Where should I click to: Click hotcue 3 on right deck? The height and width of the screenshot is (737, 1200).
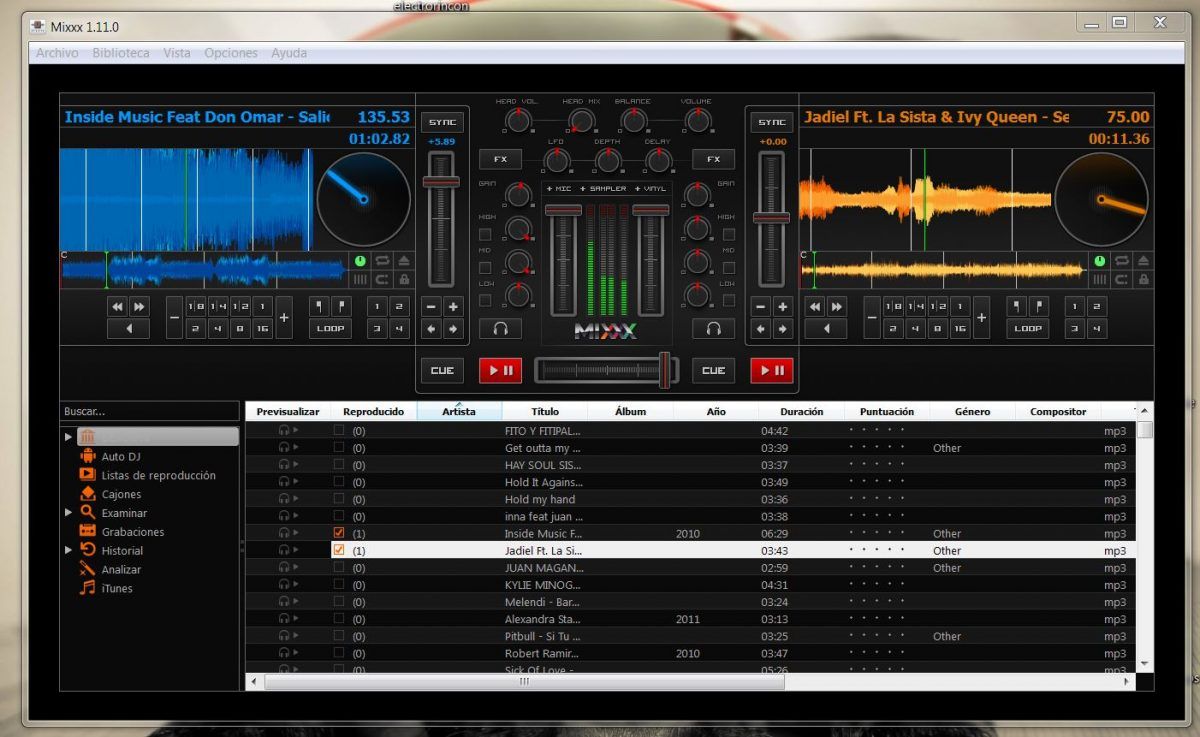point(1075,328)
